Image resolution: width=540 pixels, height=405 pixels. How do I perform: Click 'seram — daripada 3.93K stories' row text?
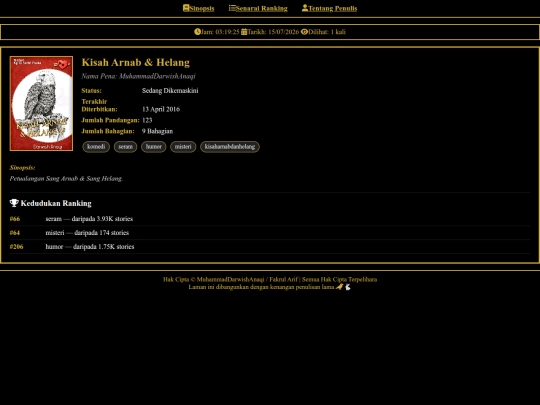pyautogui.click(x=89, y=219)
